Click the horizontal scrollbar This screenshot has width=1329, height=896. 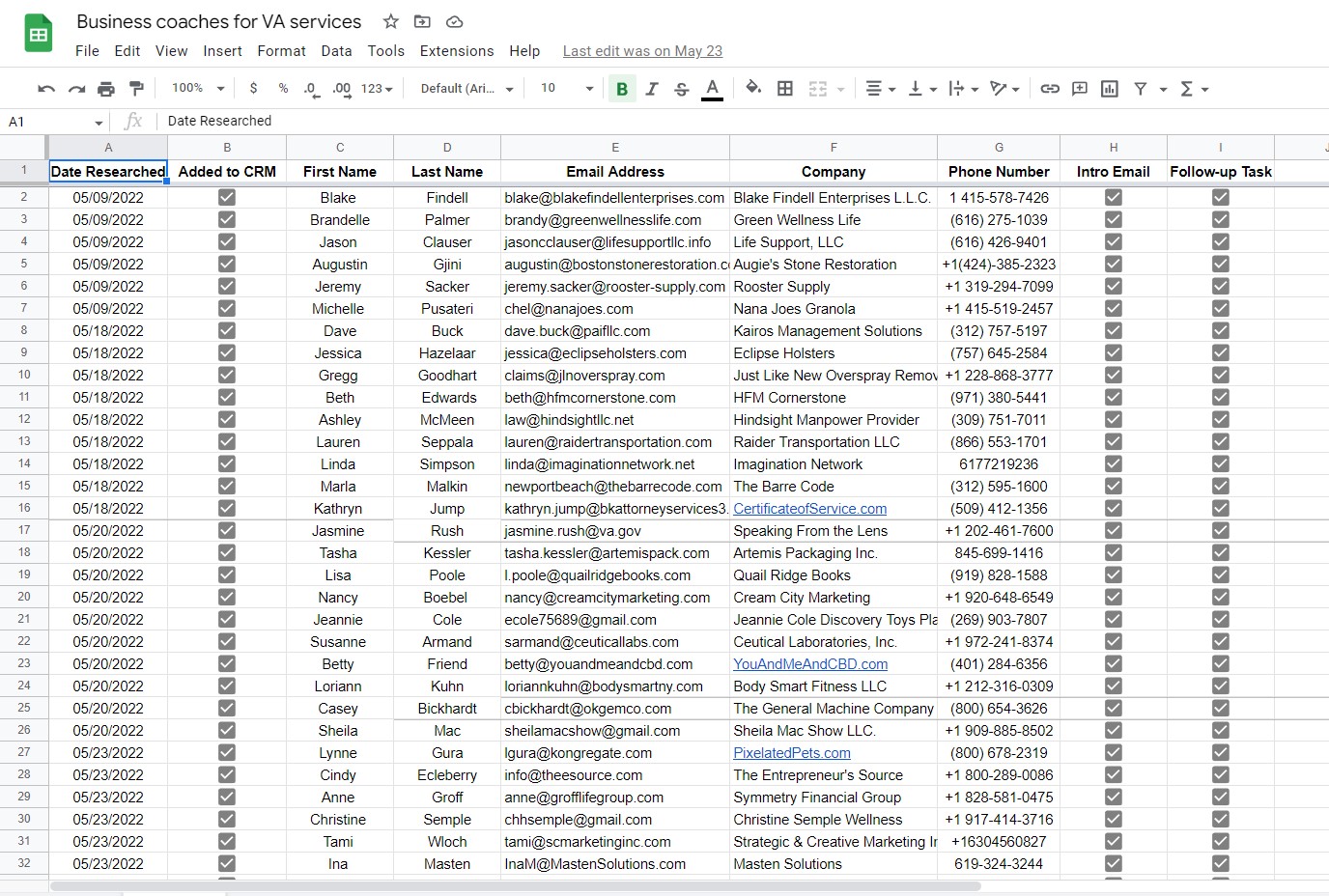[x=516, y=885]
